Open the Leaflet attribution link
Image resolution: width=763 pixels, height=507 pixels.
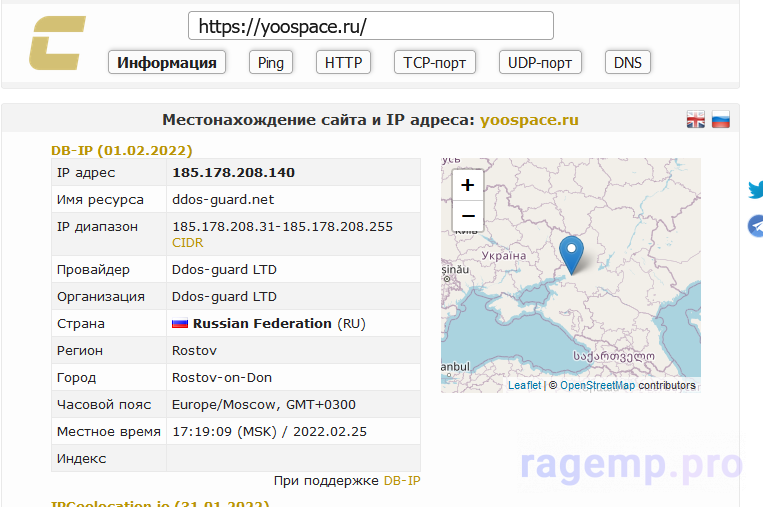click(x=525, y=385)
